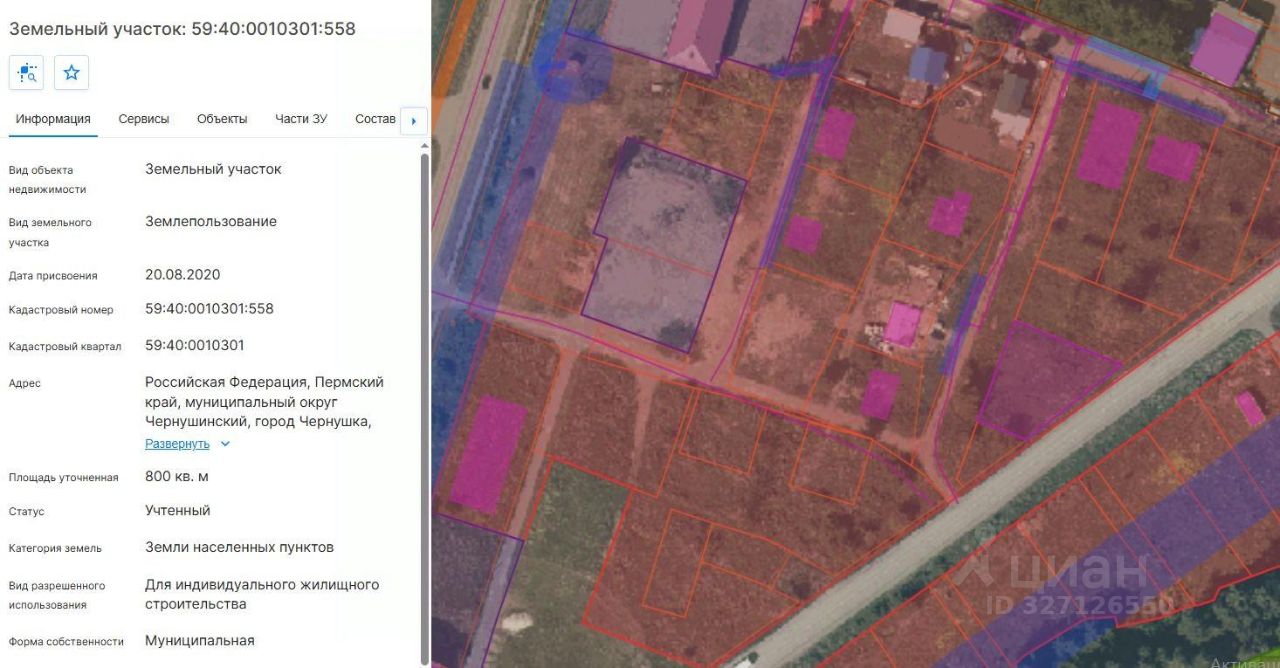Select the date value 20.08.2020

(183, 274)
